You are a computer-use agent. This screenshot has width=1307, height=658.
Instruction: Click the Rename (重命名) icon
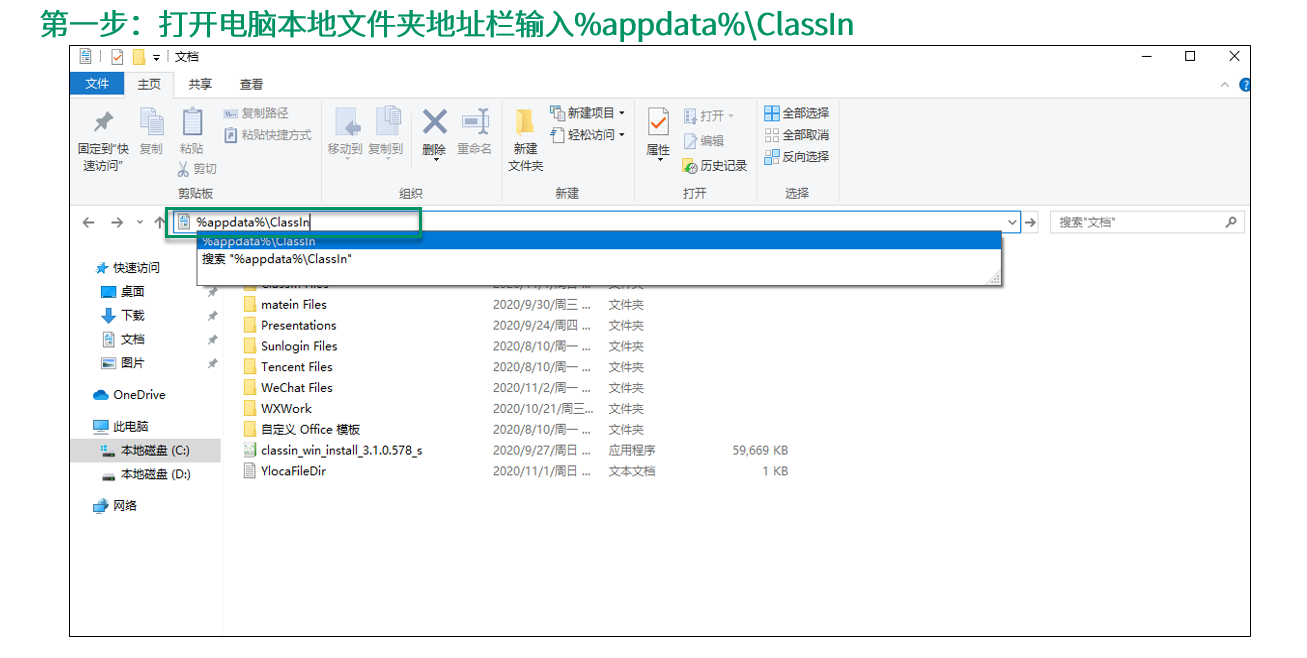pos(475,122)
